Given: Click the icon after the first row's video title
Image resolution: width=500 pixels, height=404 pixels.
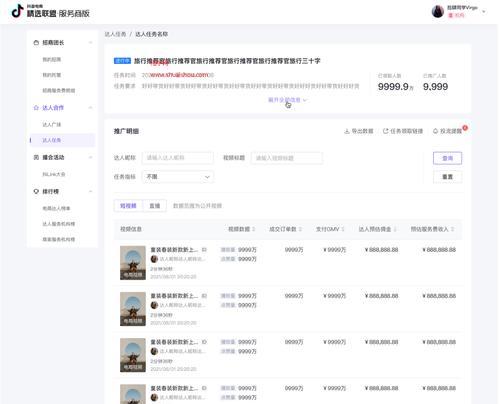Looking at the screenshot, I should click(x=204, y=249).
